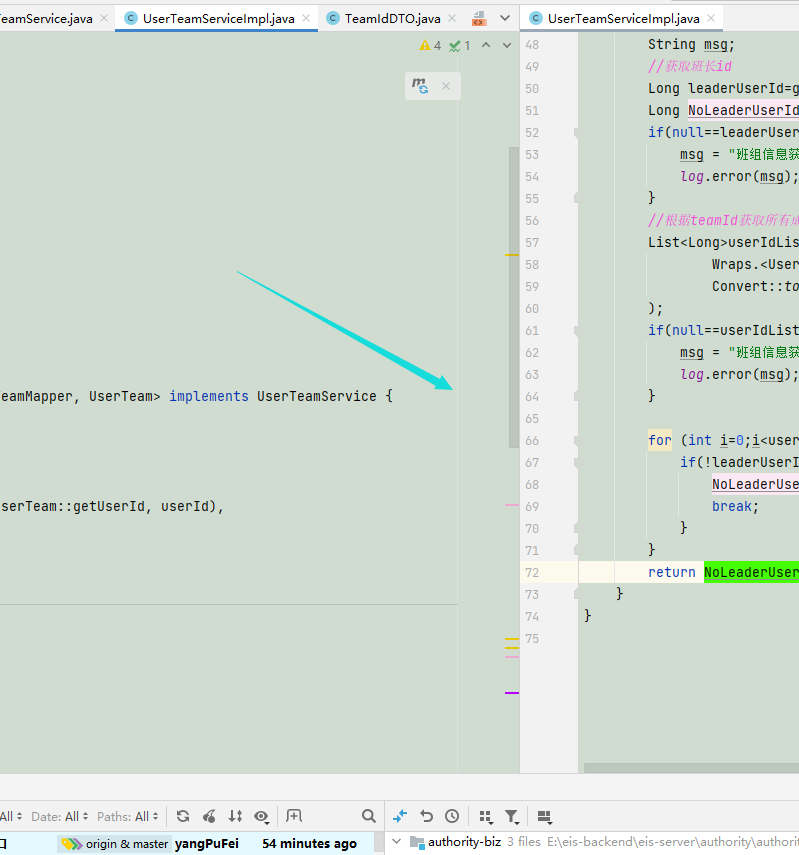Select the authority-biz folder row
799x855 pixels.
[x=594, y=842]
